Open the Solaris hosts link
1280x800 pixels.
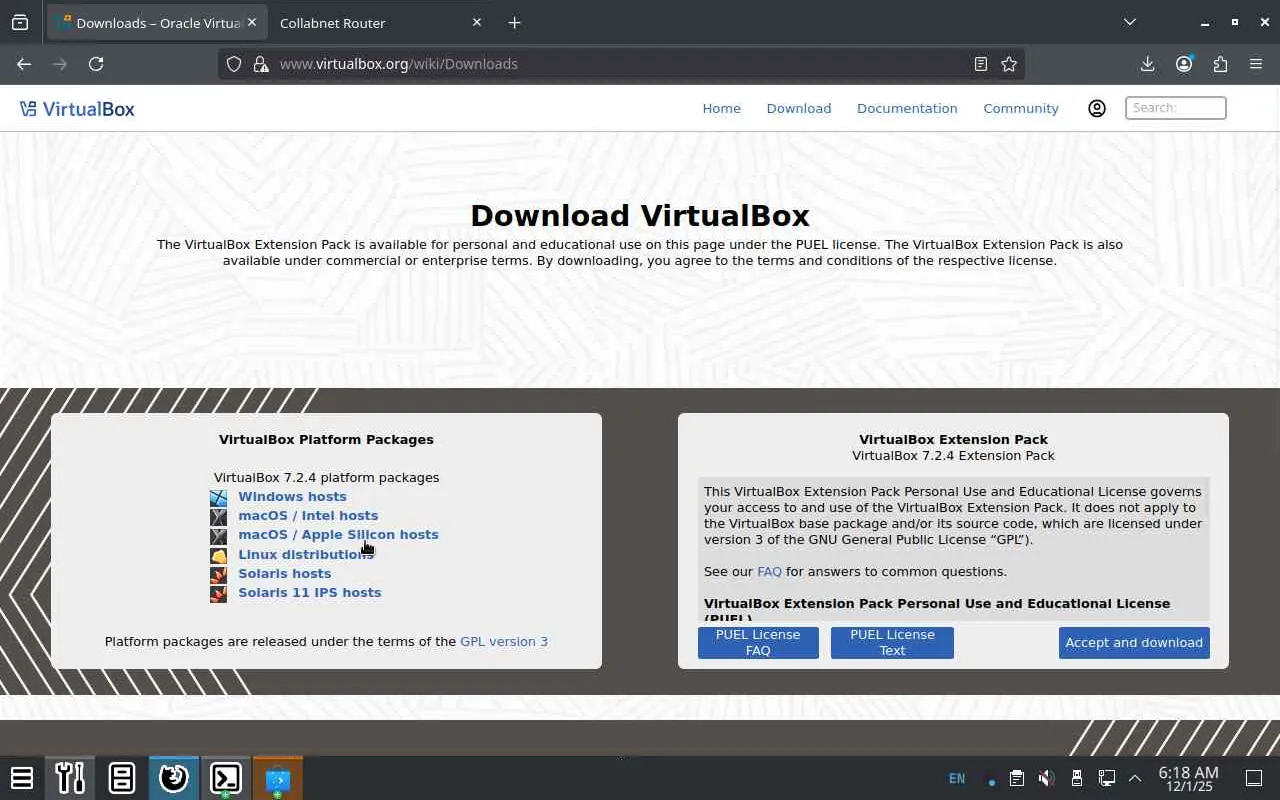pyautogui.click(x=284, y=574)
